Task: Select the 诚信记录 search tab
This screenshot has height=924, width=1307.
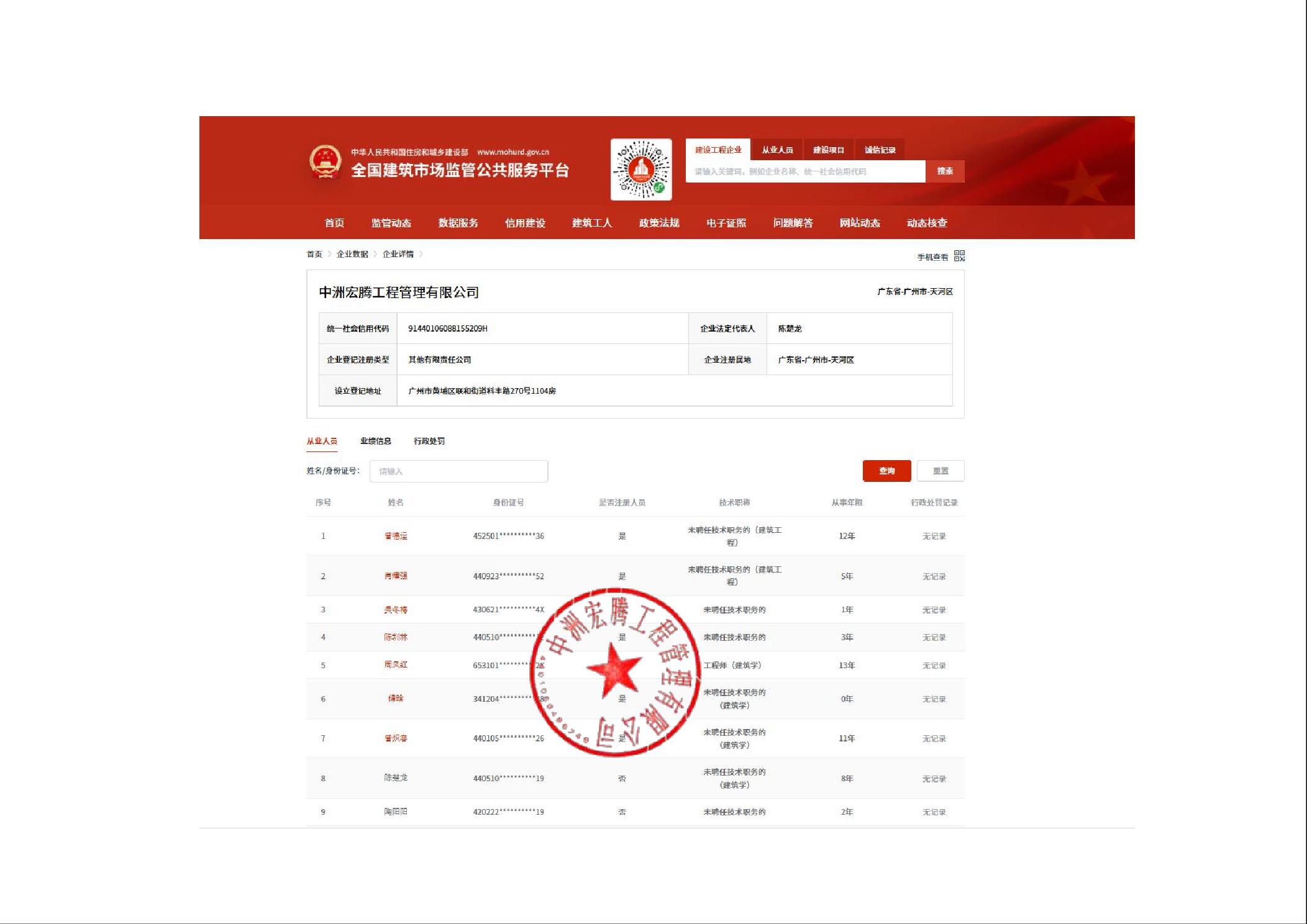Action: (880, 150)
